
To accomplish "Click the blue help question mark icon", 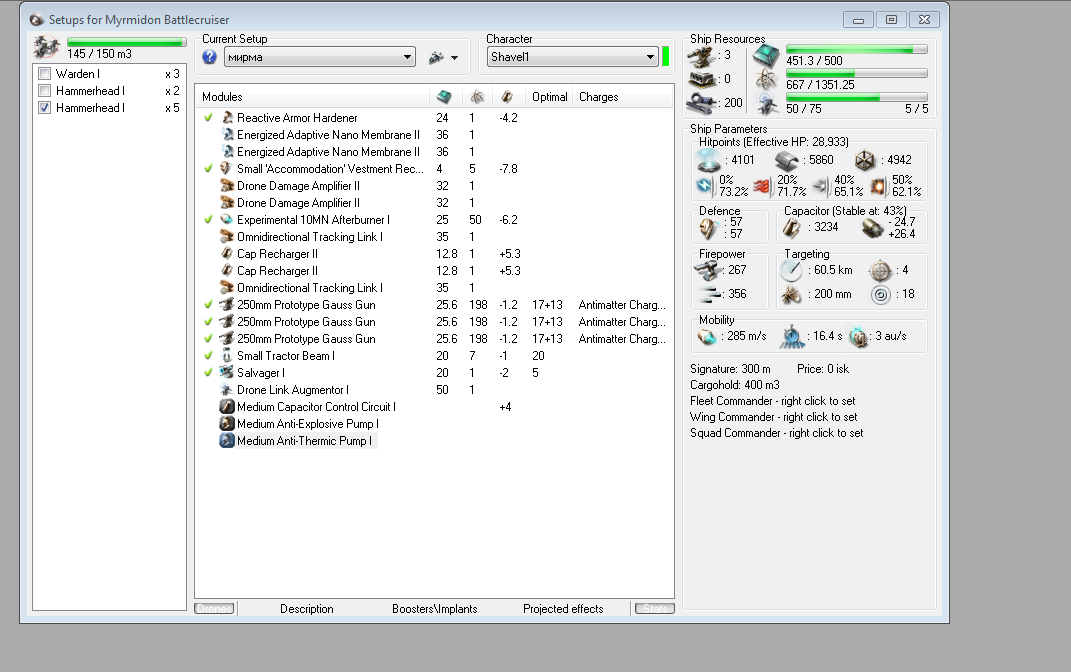I will coord(210,57).
